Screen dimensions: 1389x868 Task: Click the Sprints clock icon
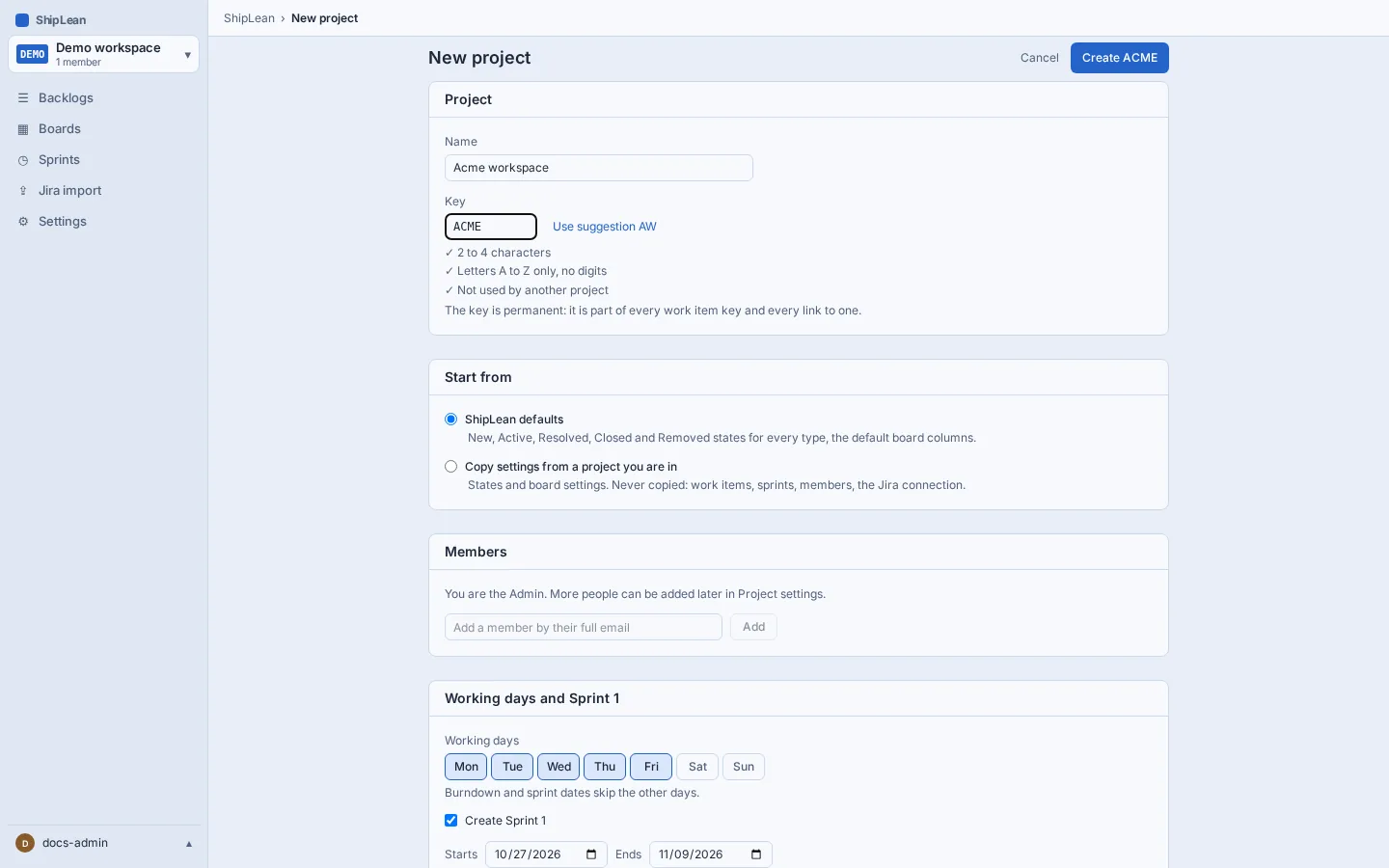click(23, 160)
